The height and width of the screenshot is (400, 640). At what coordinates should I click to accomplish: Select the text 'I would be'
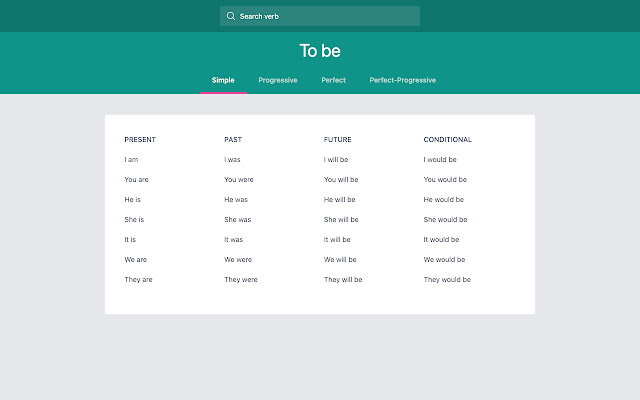(x=440, y=160)
